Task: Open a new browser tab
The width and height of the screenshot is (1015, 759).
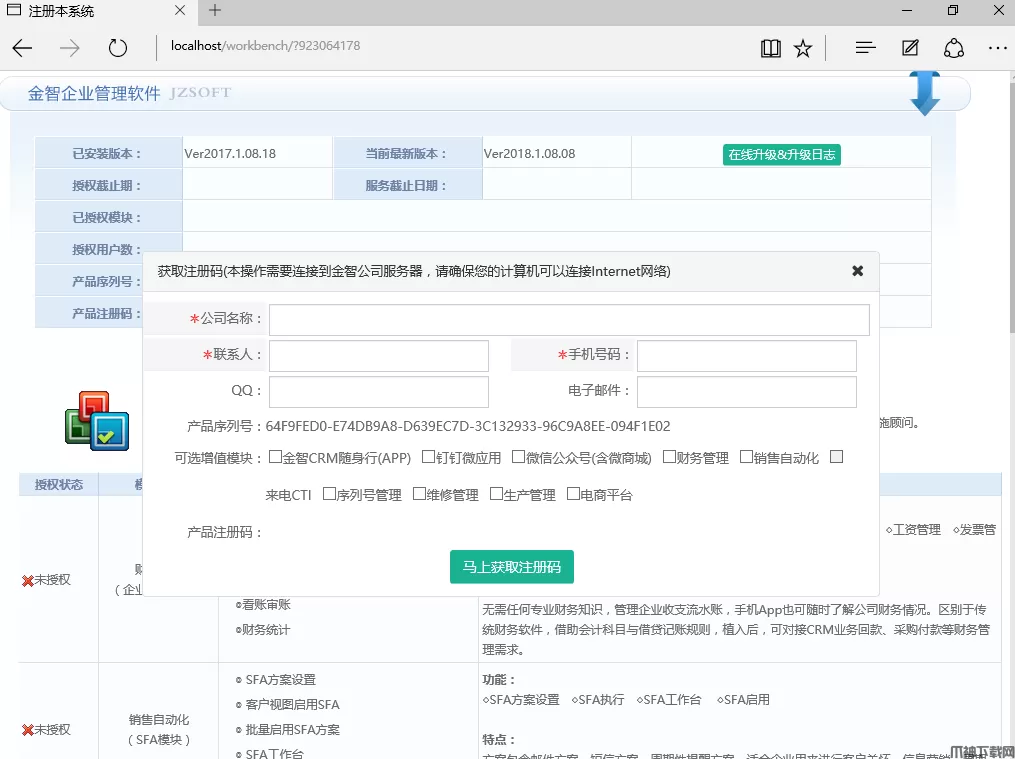Action: pyautogui.click(x=214, y=11)
